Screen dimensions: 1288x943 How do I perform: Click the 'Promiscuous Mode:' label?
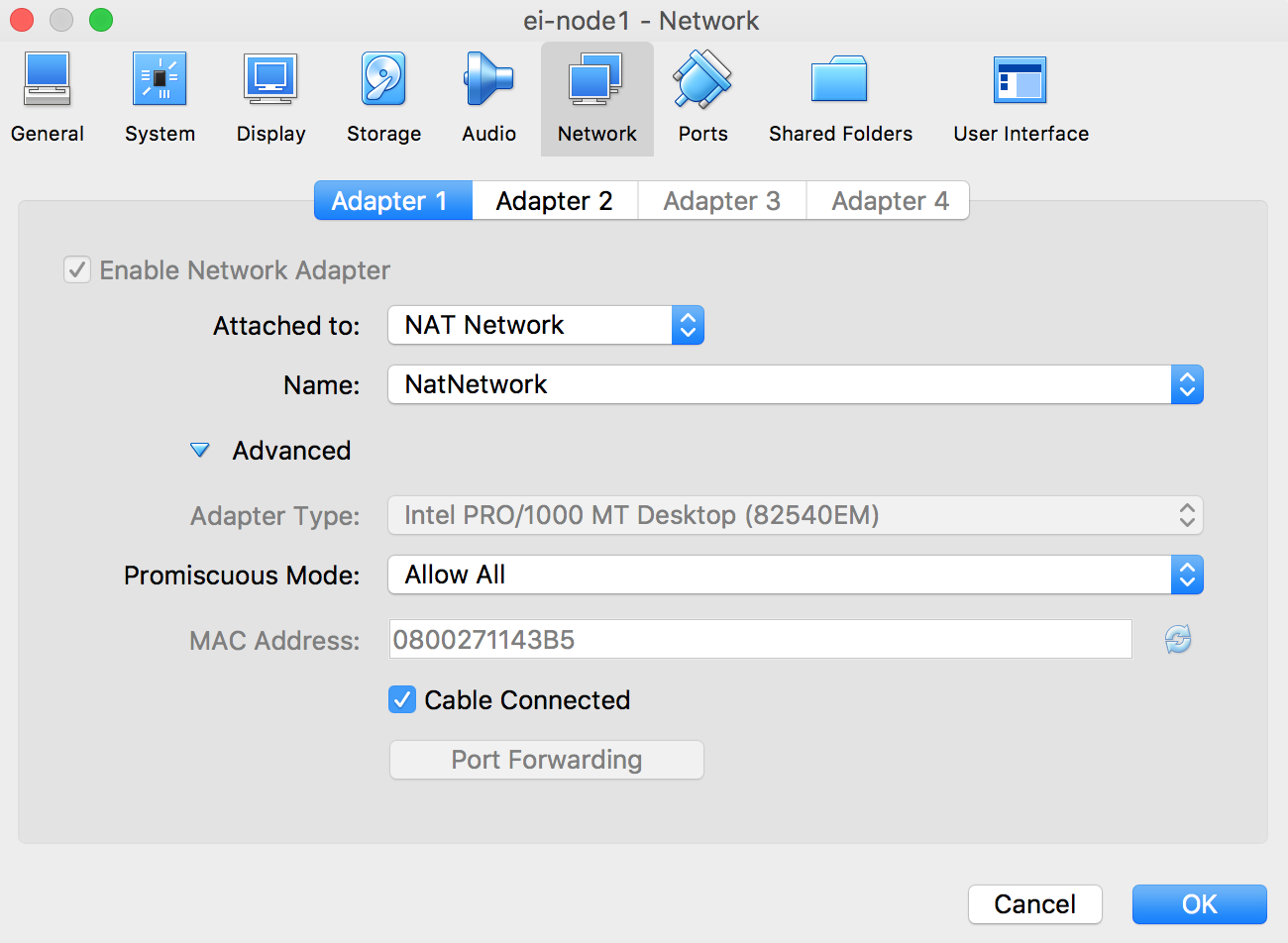[x=242, y=576]
